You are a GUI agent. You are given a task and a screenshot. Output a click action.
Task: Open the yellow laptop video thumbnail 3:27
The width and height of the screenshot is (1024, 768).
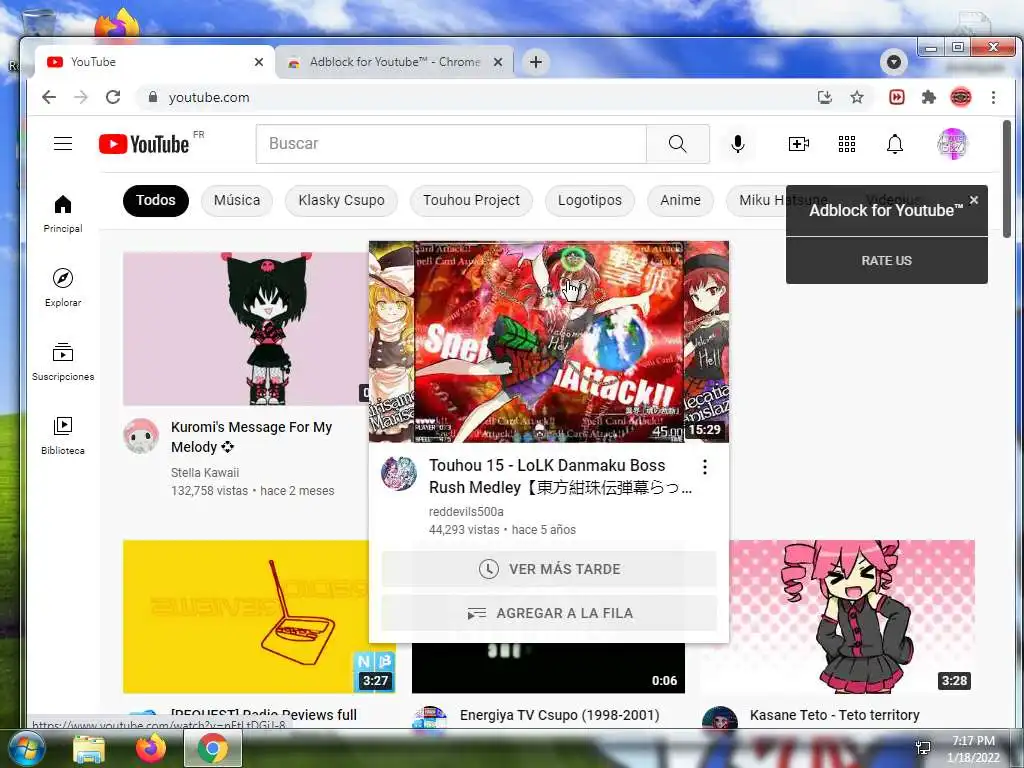coord(246,616)
